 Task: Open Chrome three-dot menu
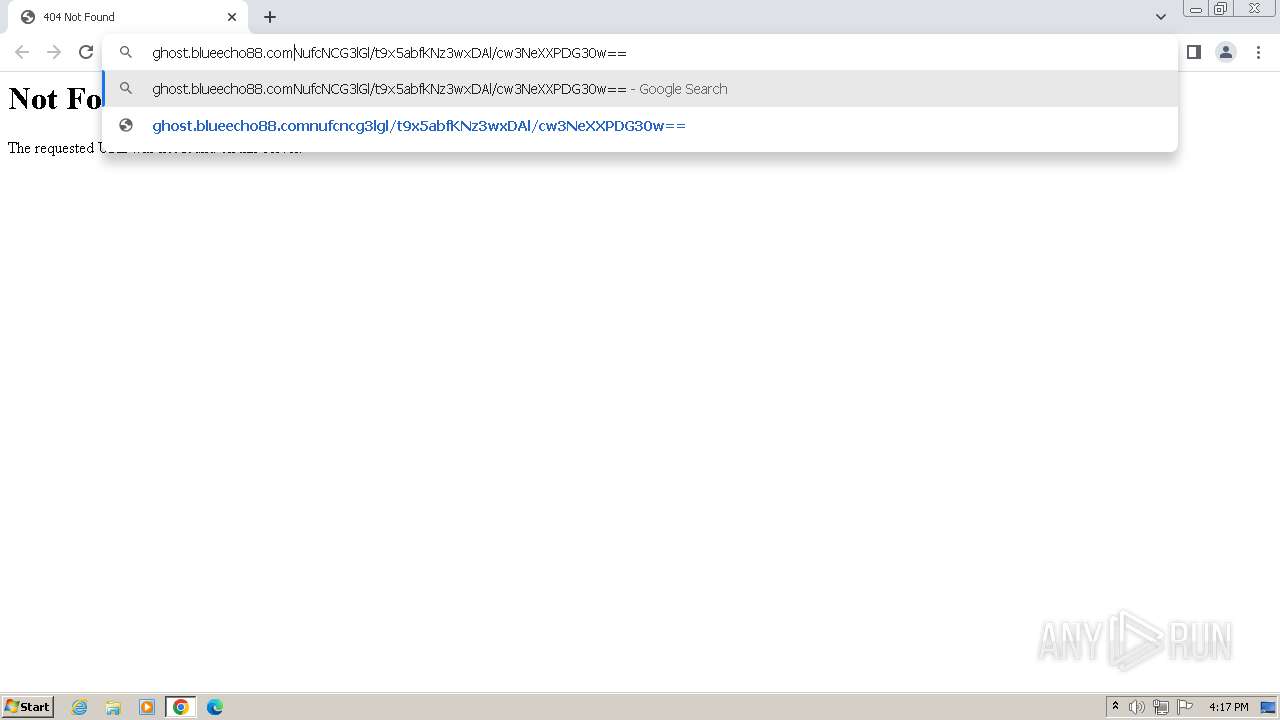point(1258,52)
